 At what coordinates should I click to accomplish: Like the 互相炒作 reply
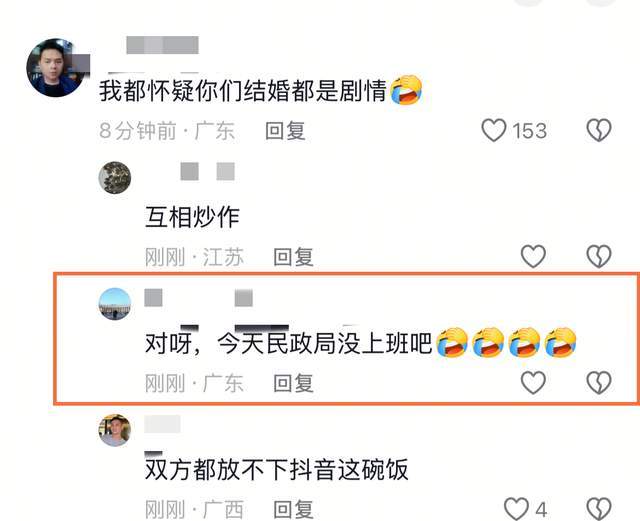point(533,256)
